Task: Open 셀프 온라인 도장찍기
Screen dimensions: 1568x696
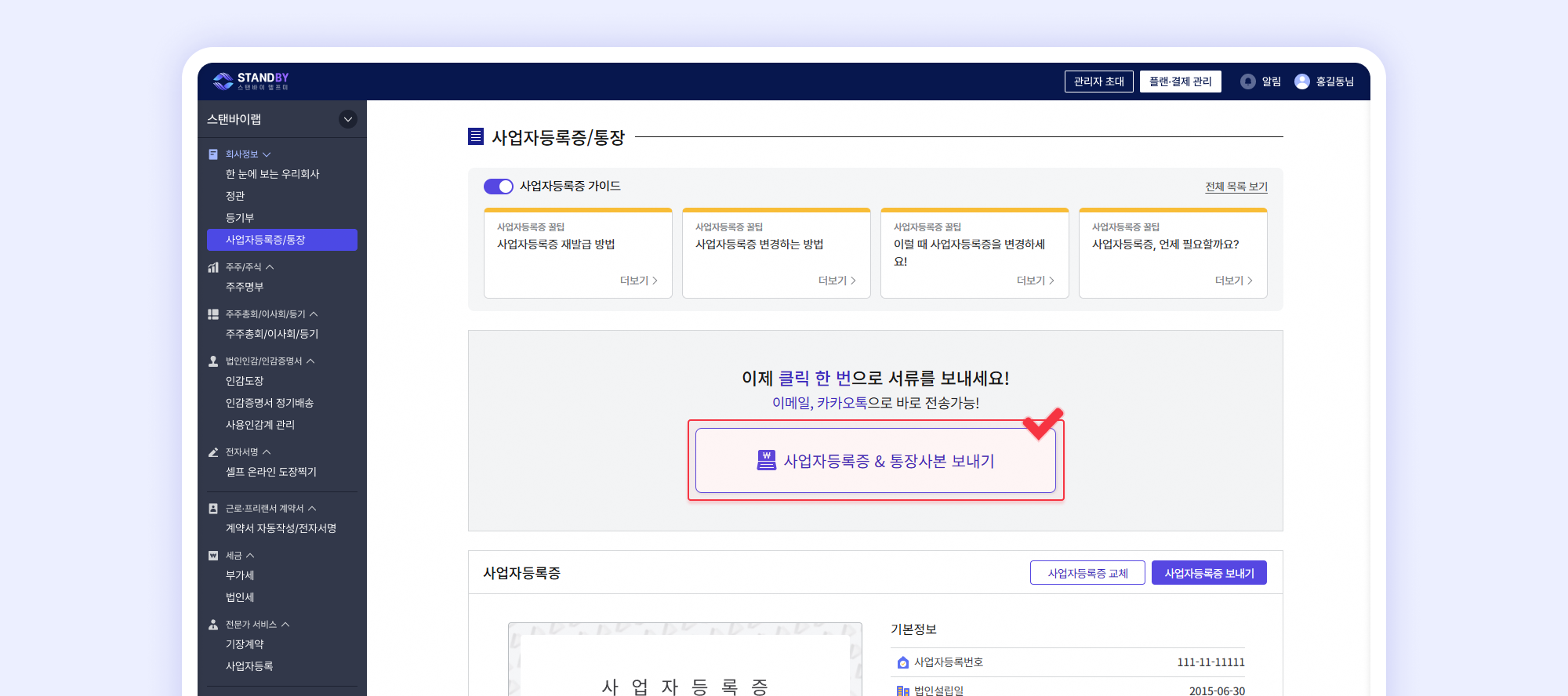Action: pos(271,472)
